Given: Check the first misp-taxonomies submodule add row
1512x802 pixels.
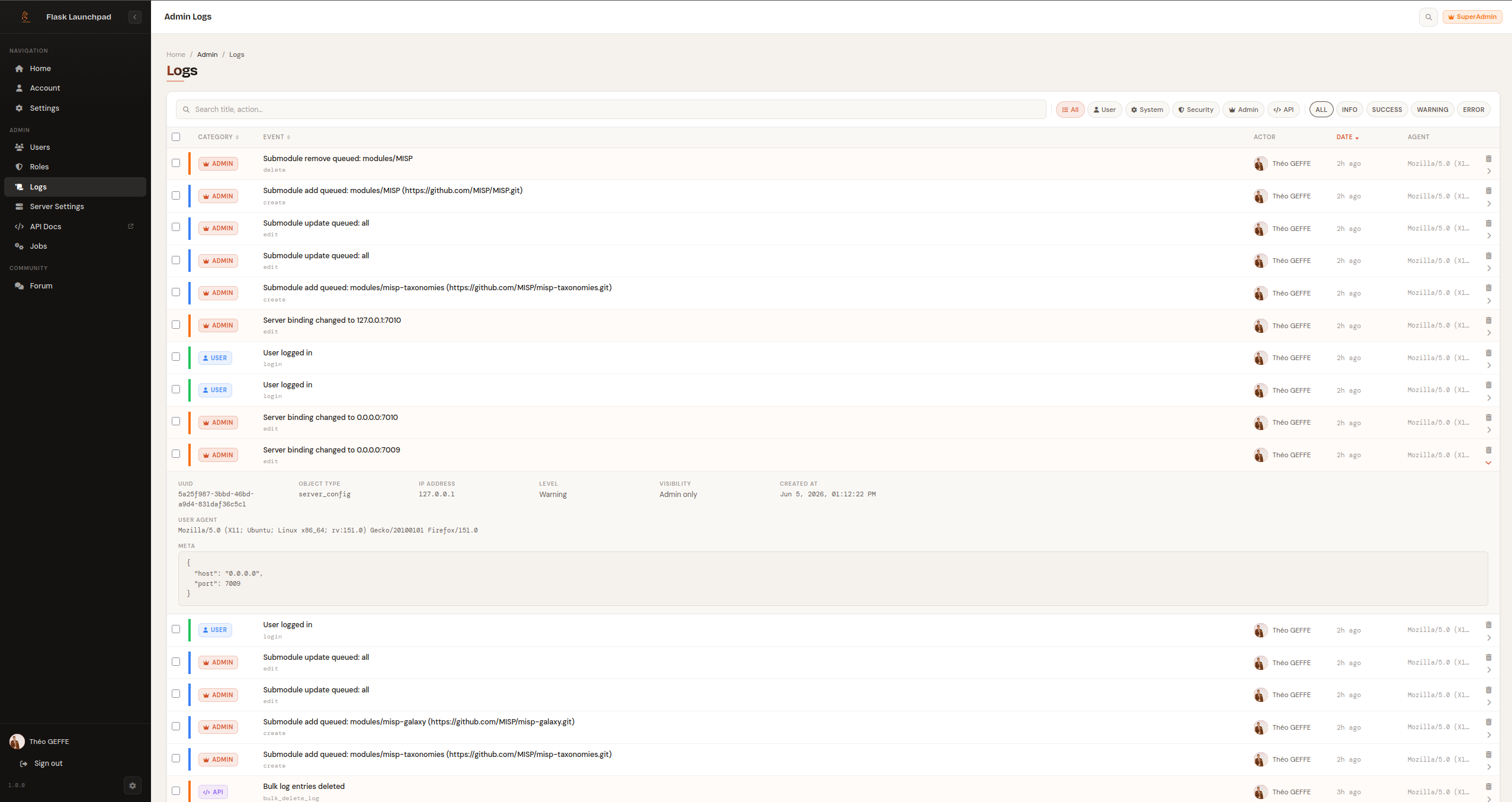Looking at the screenshot, I should click(x=176, y=292).
